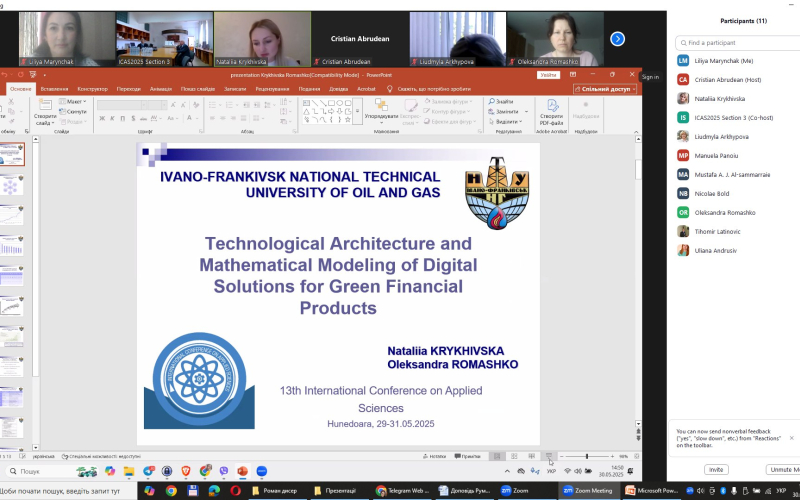Expand the shapes gallery dropdown
Screen dimensions: 800x500
click(x=357, y=111)
